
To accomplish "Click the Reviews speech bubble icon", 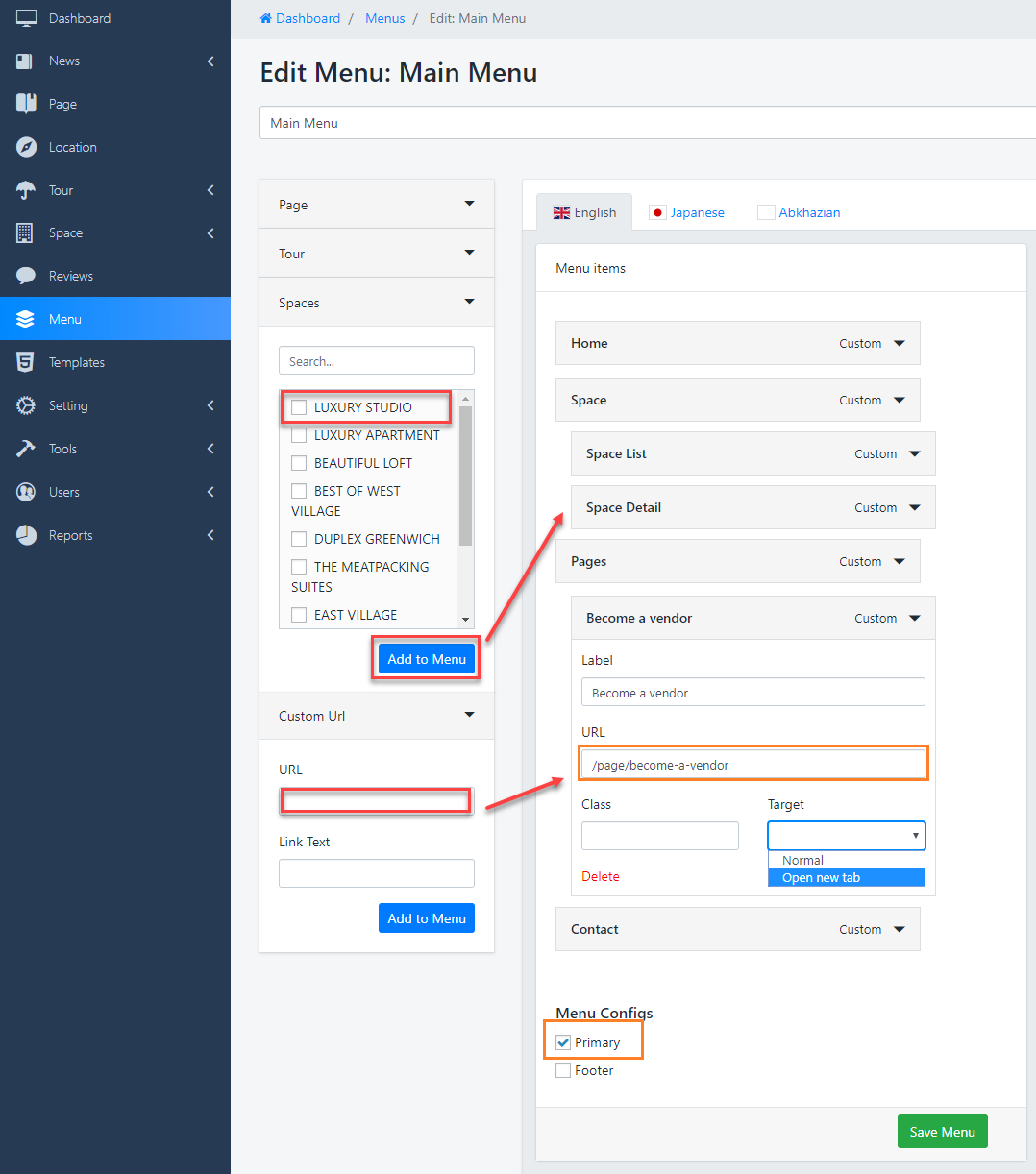I will [26, 276].
